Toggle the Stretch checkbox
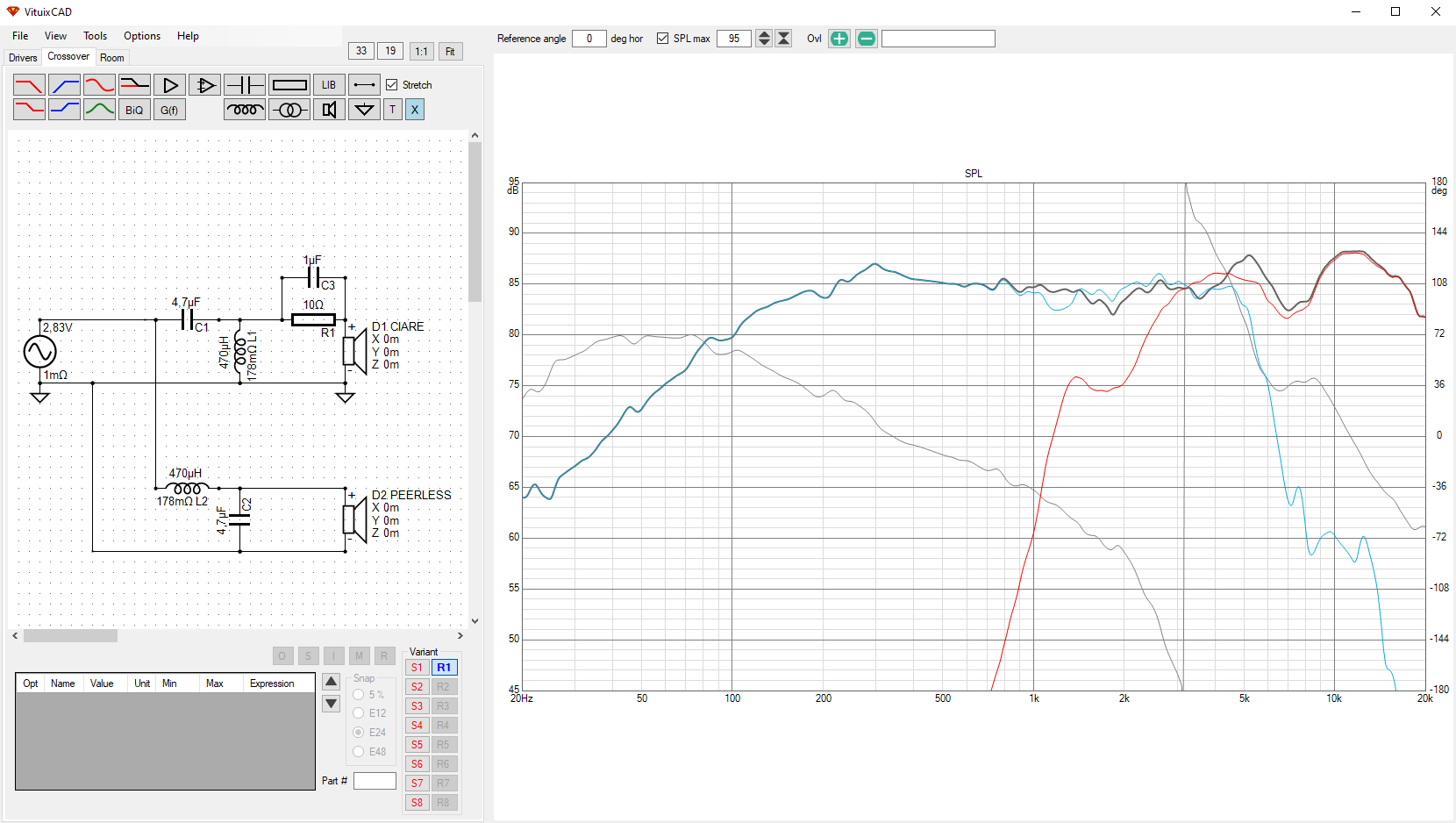The image size is (1456, 823). 392,85
